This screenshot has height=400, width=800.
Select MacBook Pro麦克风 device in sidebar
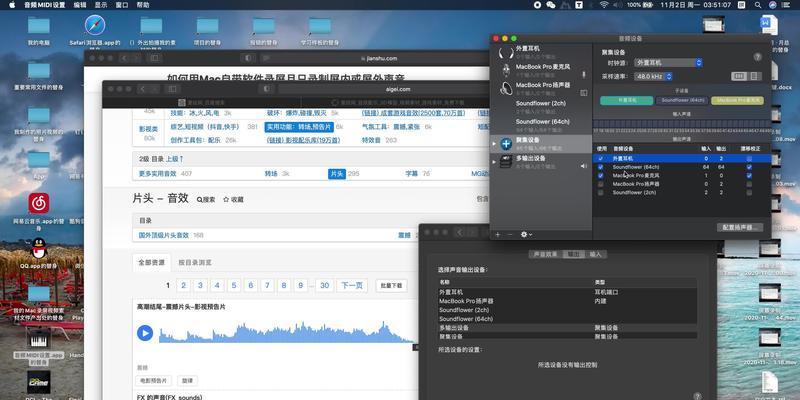tap(541, 70)
